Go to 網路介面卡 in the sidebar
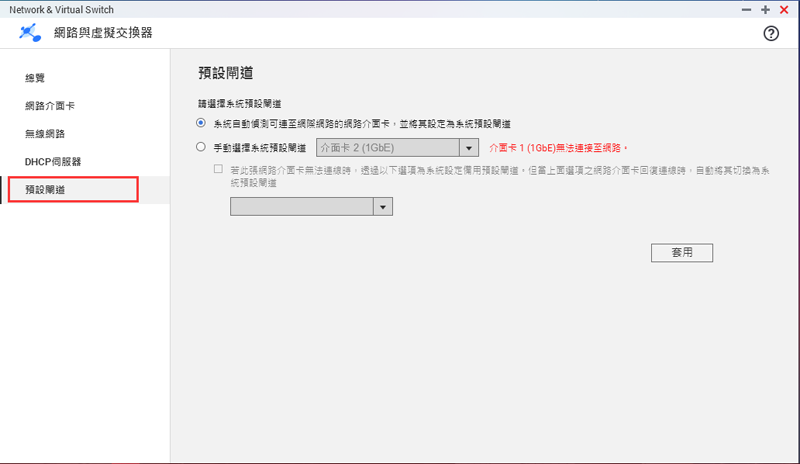800x464 pixels. point(51,105)
